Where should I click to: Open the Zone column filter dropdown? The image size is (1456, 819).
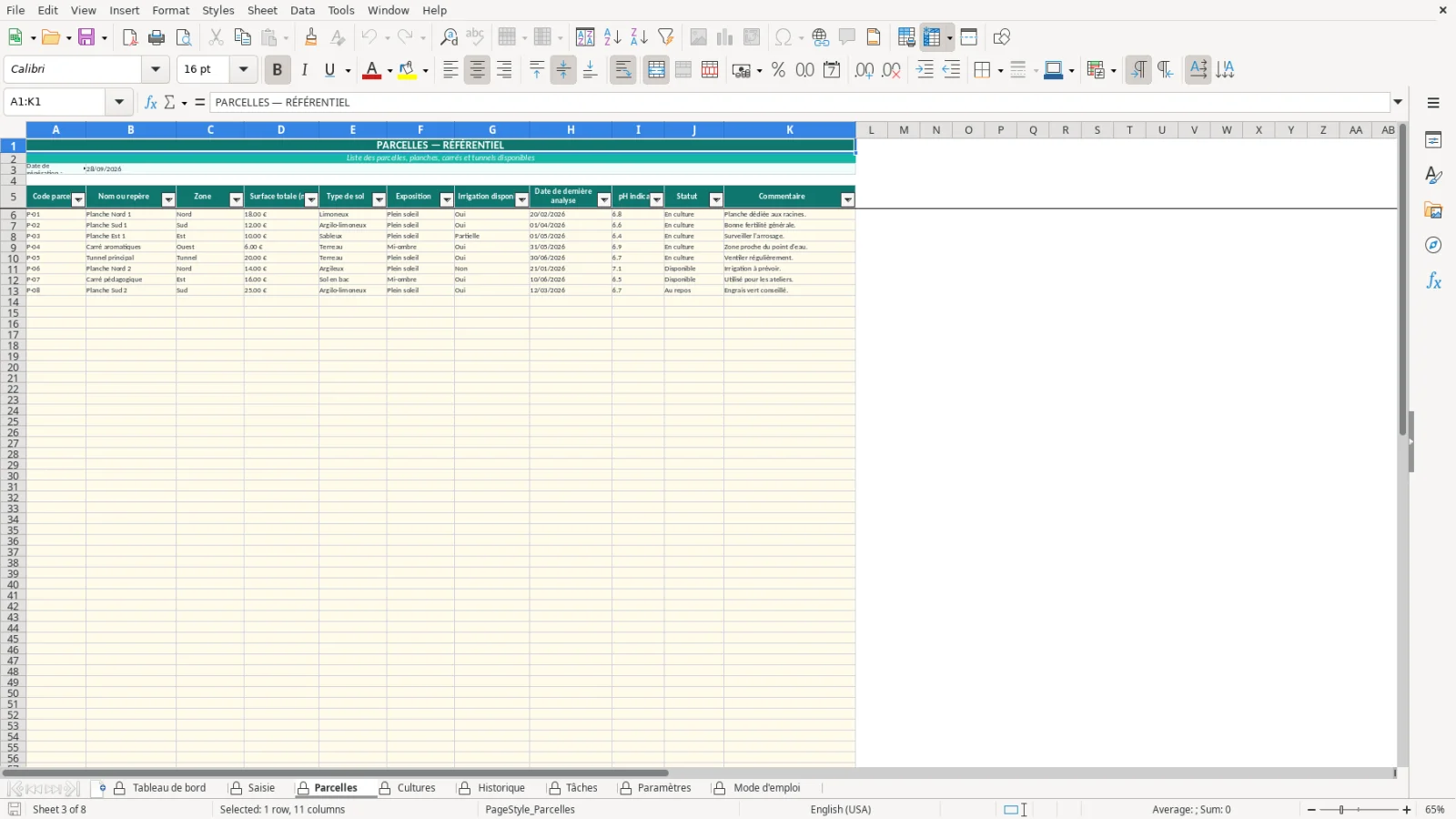236,200
